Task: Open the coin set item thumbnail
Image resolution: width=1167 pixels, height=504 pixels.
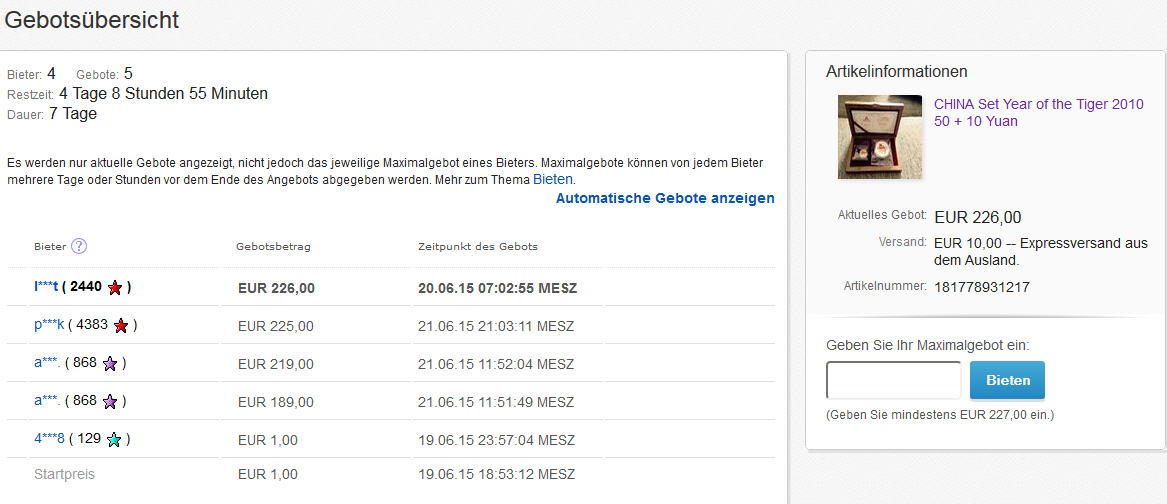Action: point(879,137)
